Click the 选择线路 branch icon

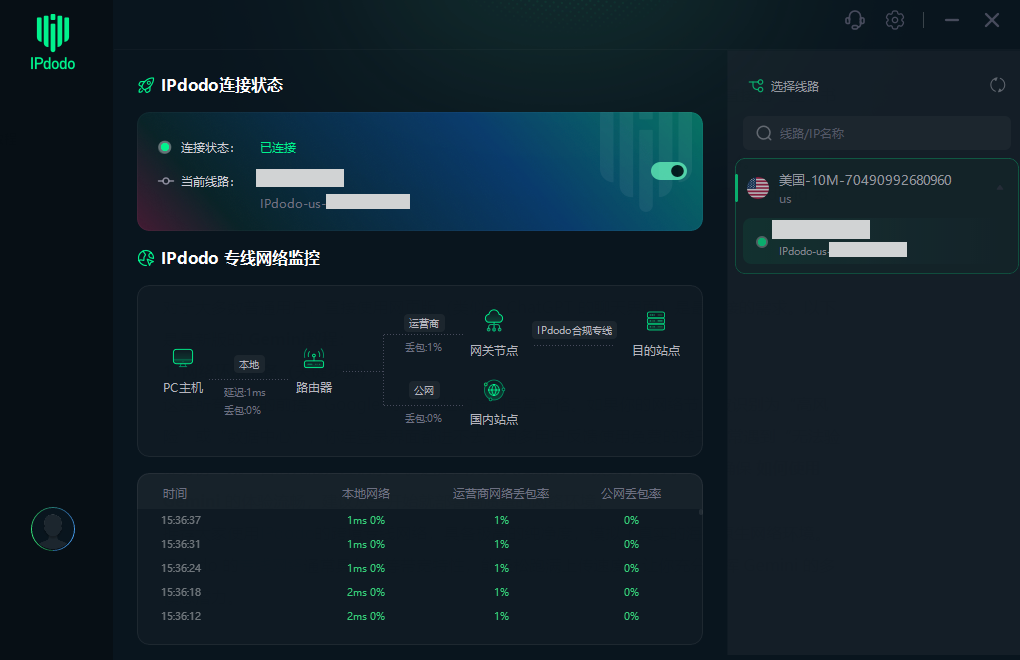point(755,85)
